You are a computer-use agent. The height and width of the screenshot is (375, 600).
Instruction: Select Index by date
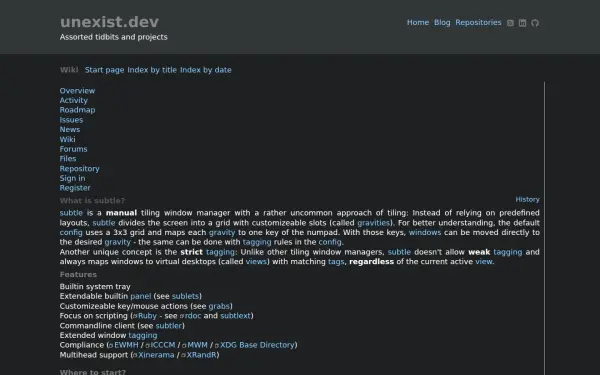(206, 70)
